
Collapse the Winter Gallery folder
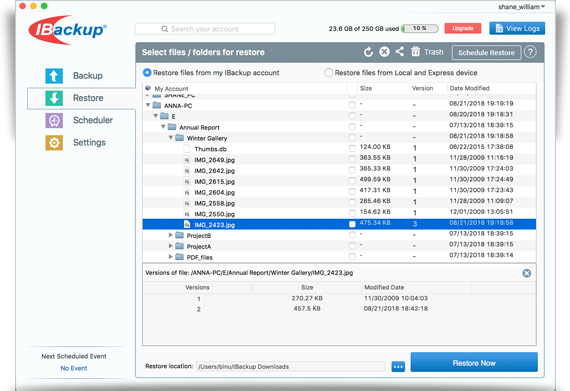click(171, 137)
